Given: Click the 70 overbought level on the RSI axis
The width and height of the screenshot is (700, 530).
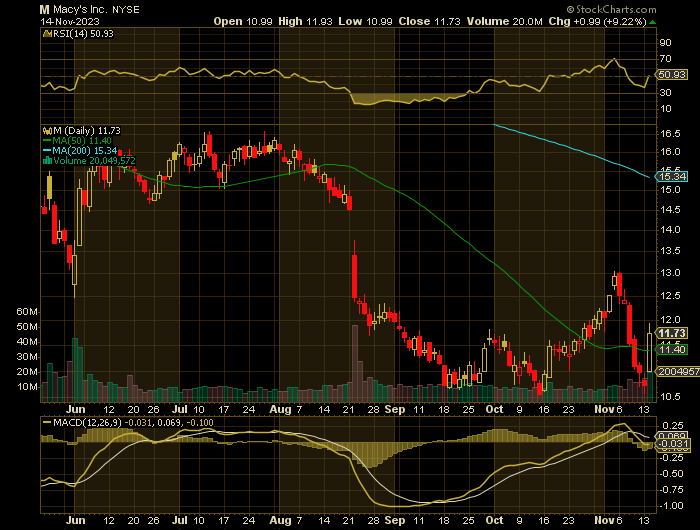Looking at the screenshot, I should [665, 58].
